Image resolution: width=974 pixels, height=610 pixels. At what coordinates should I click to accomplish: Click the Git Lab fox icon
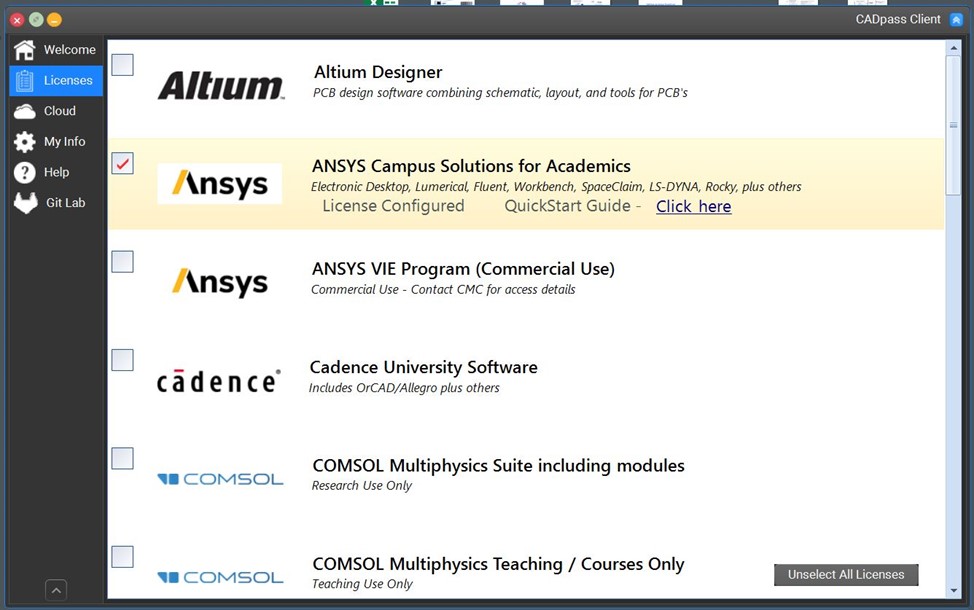25,203
